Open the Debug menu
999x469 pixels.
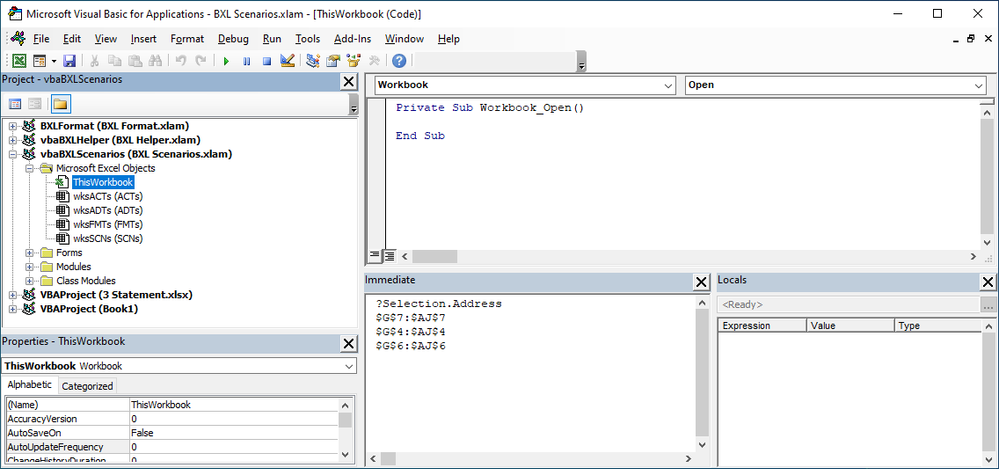(x=233, y=39)
